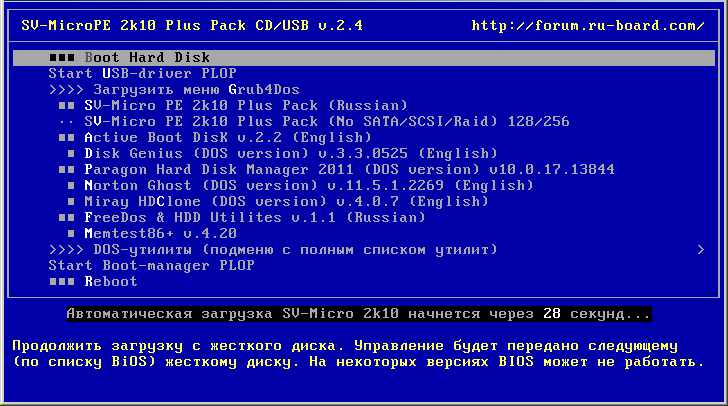The width and height of the screenshot is (728, 406).
Task: Select SV-Micro PE No SATA/SCSI/Raid 128/256
Action: tap(327, 121)
